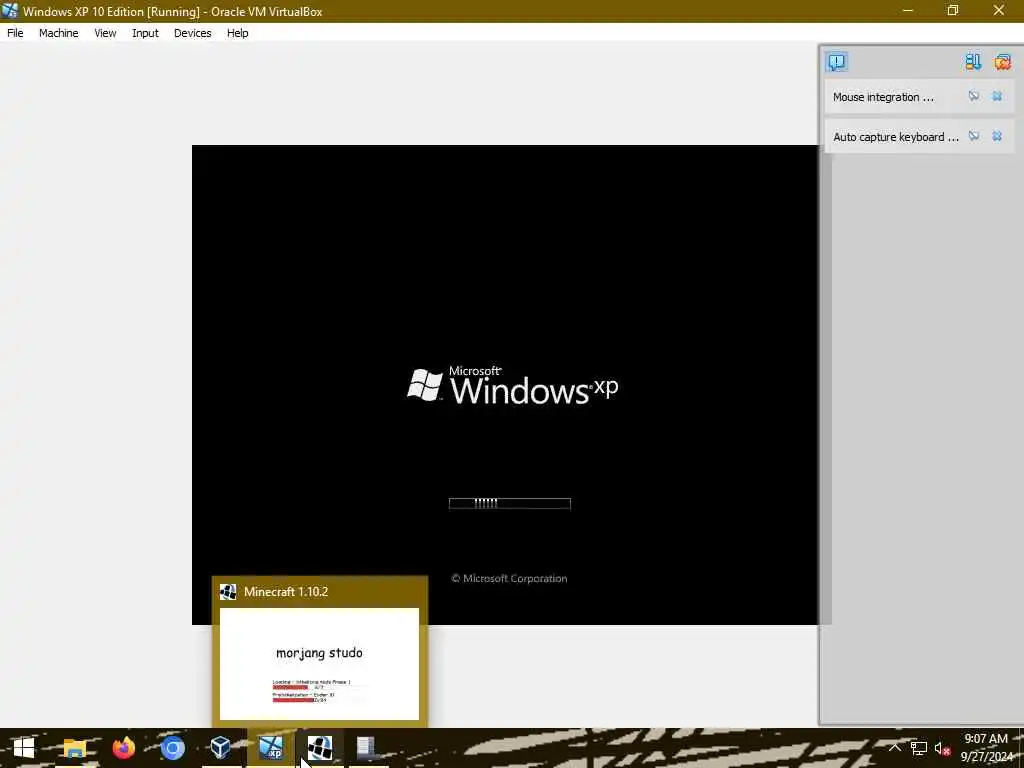Open File Explorer from taskbar
This screenshot has height=768, width=1024.
point(74,748)
